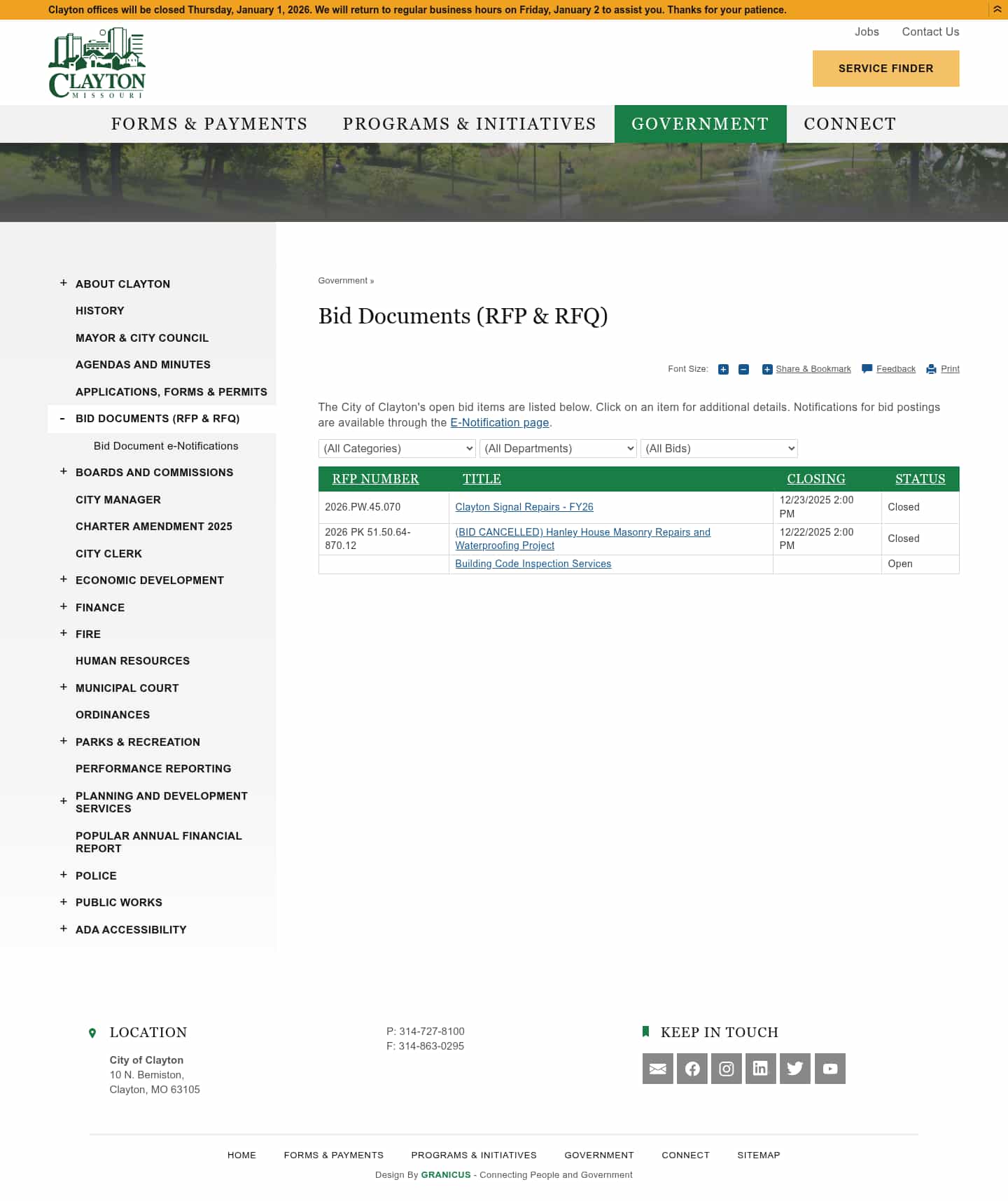This screenshot has width=1008, height=1201.
Task: Click the LinkedIn icon
Action: click(x=760, y=1069)
